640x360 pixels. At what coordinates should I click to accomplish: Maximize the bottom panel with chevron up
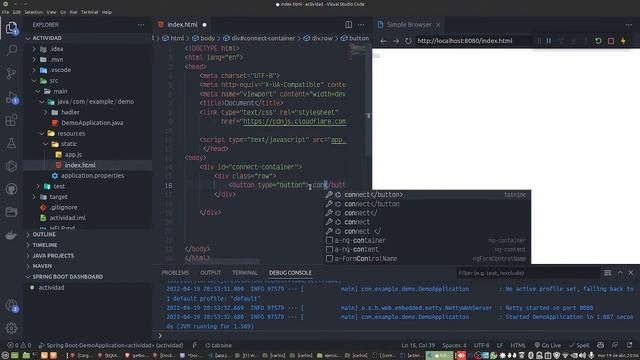point(620,273)
